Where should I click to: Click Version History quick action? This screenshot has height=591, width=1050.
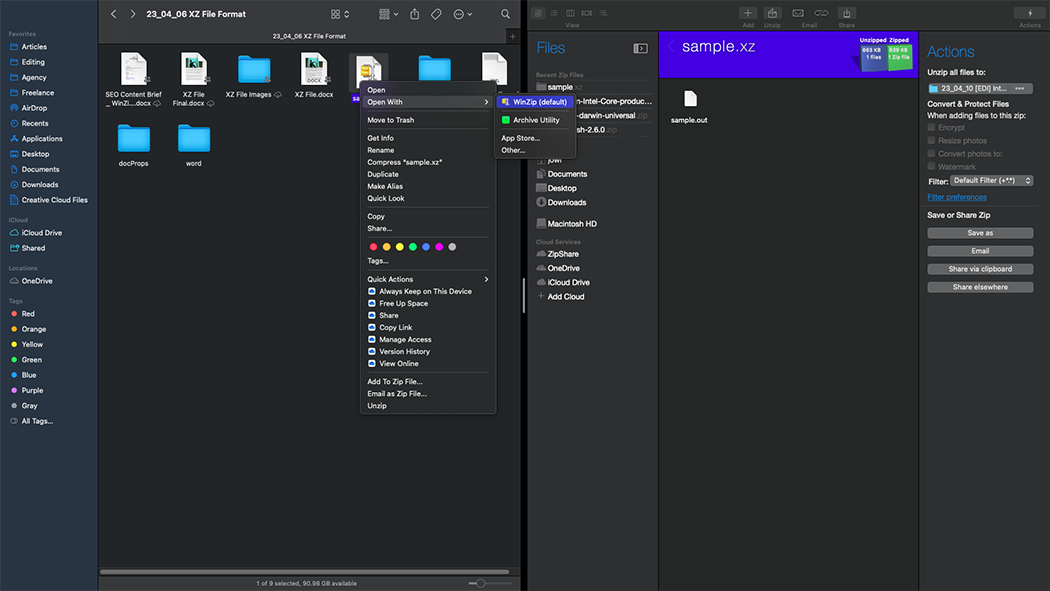(404, 351)
